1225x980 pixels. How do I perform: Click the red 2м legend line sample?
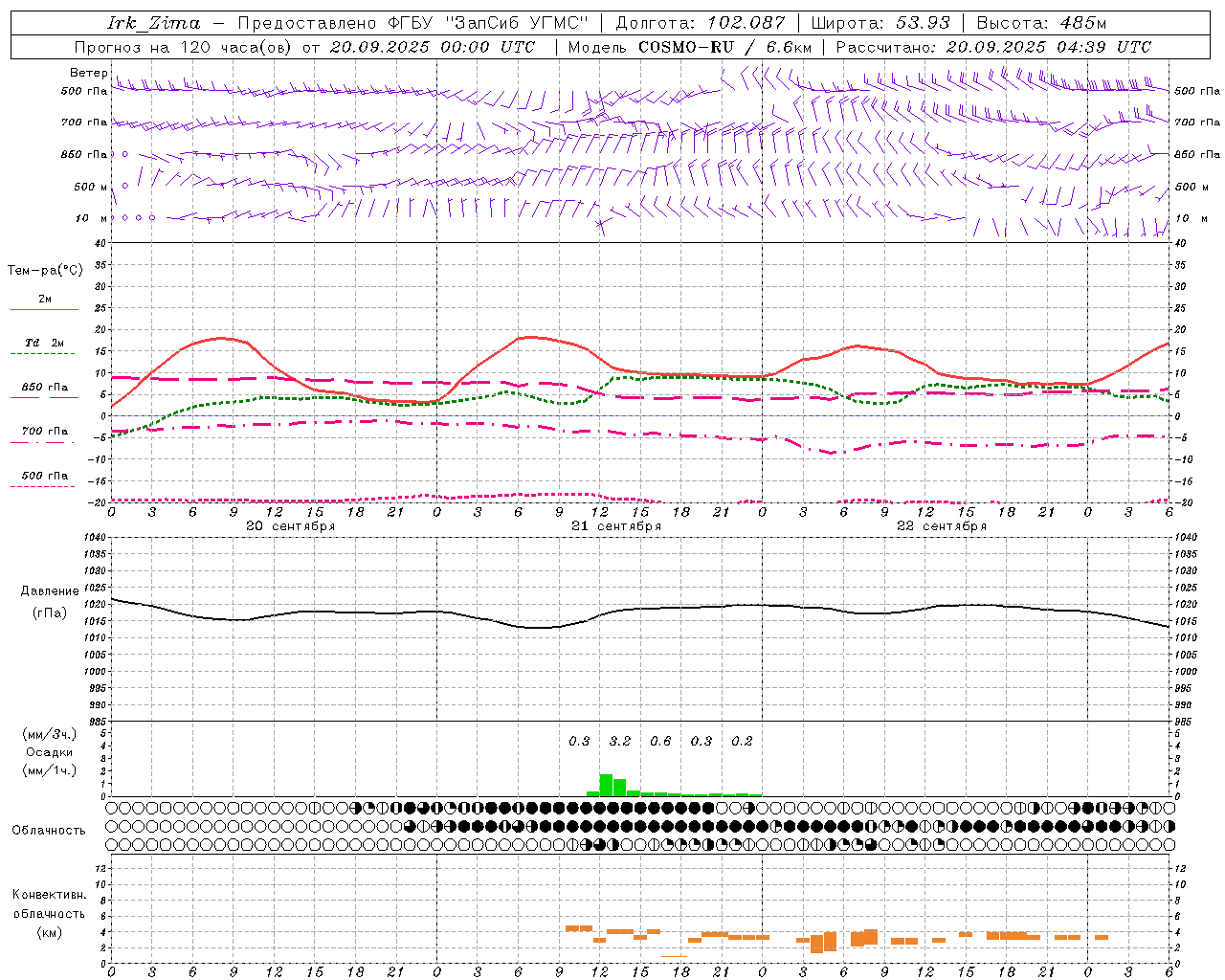pos(44,310)
